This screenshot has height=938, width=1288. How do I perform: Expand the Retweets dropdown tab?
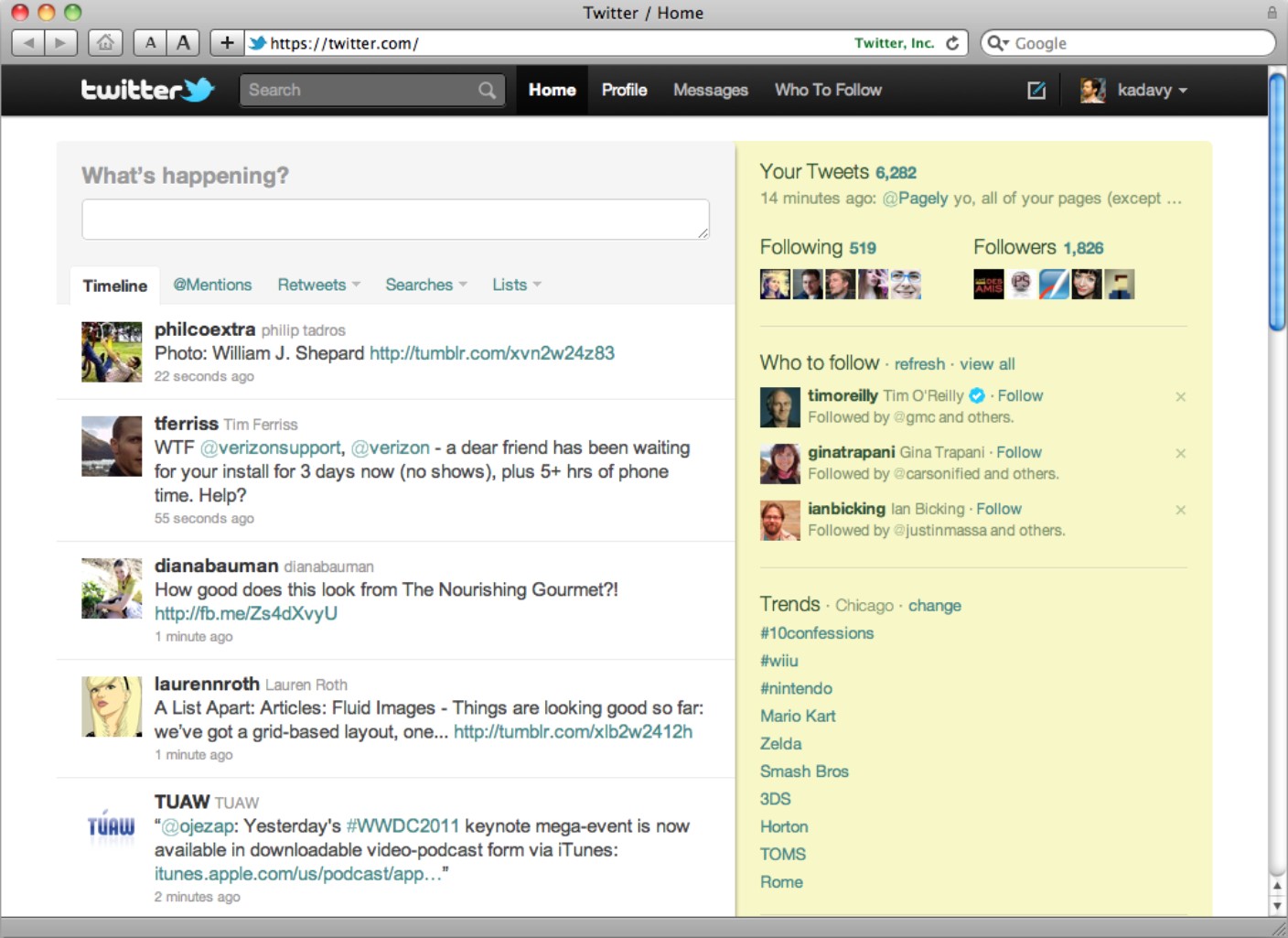tap(319, 285)
